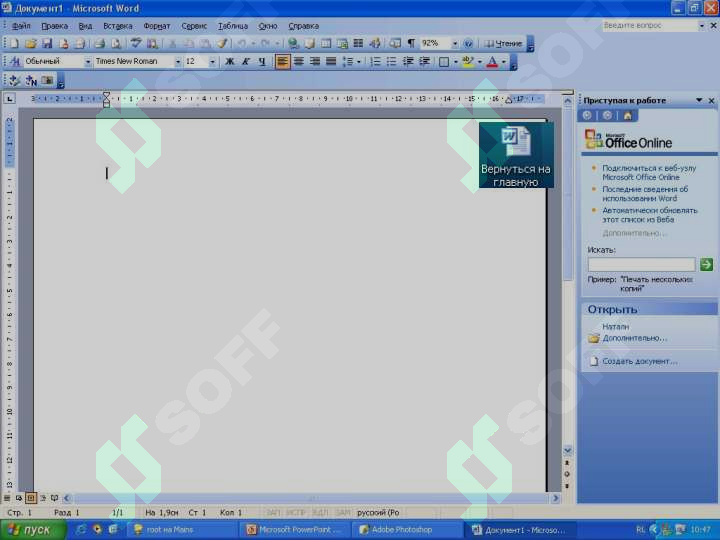Save the document with the floppy disk icon
The image size is (720, 540).
(47, 44)
